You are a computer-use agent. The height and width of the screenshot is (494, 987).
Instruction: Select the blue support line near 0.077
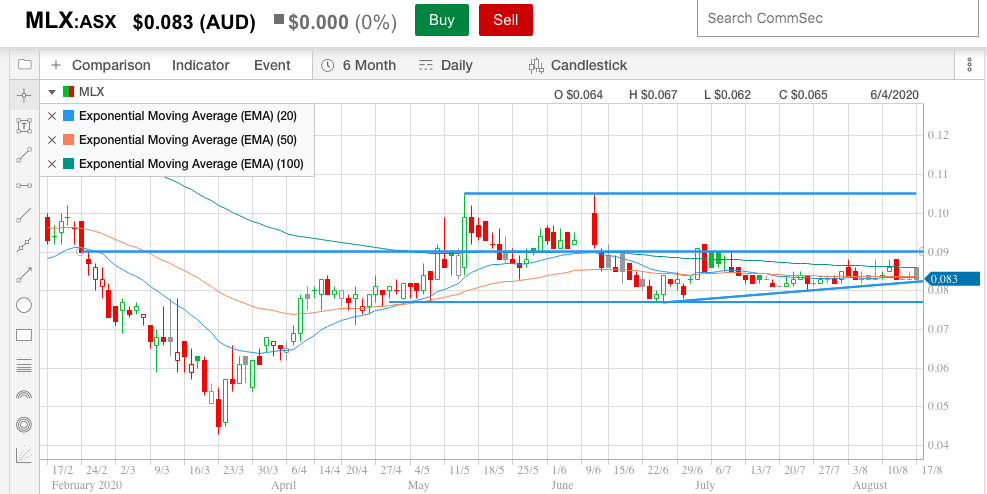(x=655, y=302)
